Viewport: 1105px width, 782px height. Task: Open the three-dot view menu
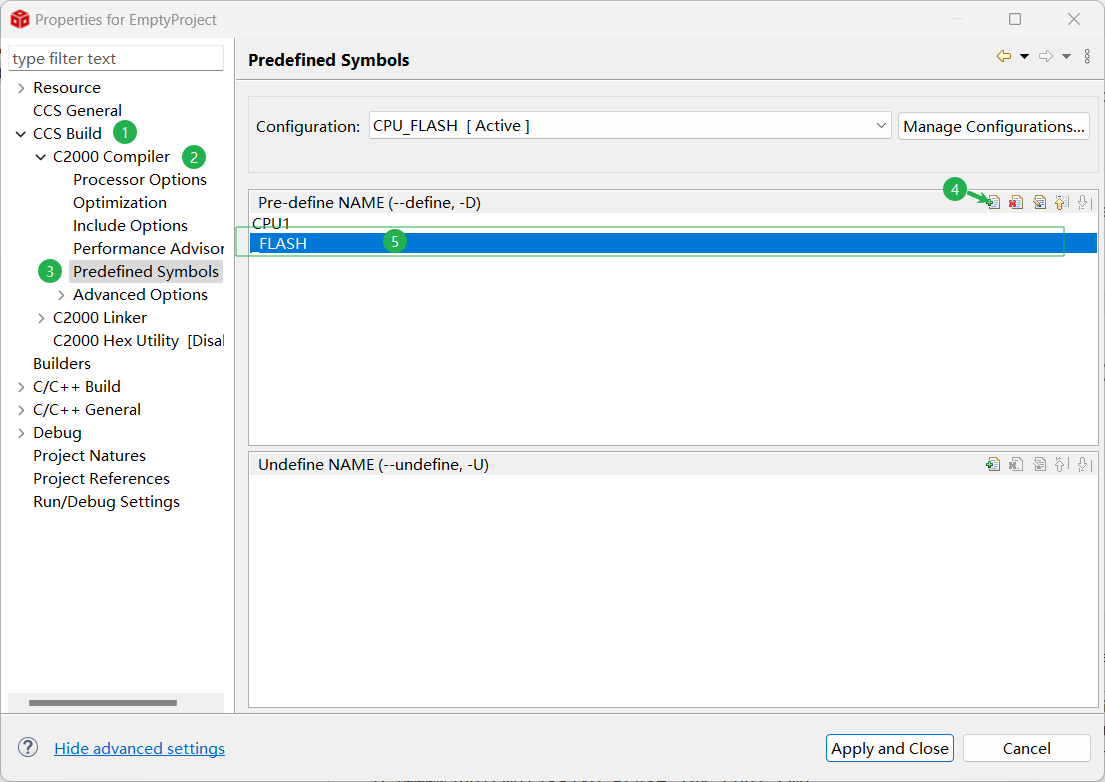(x=1087, y=57)
